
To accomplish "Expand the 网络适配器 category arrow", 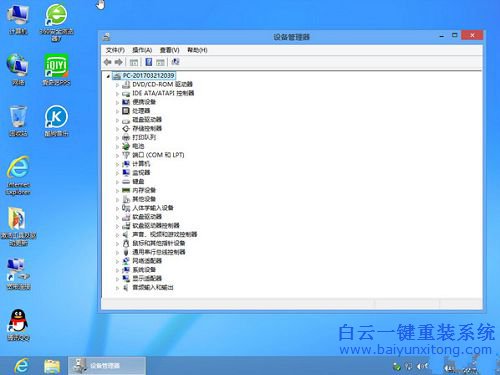I will point(117,262).
